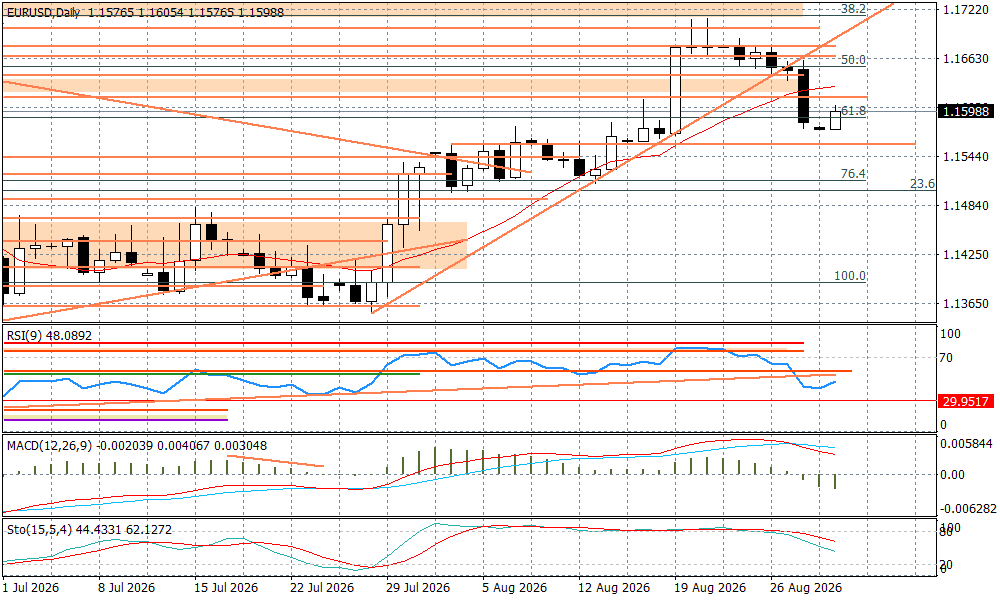Click the 1.15440 price axis value
1000x600 pixels.
pyautogui.click(x=966, y=156)
